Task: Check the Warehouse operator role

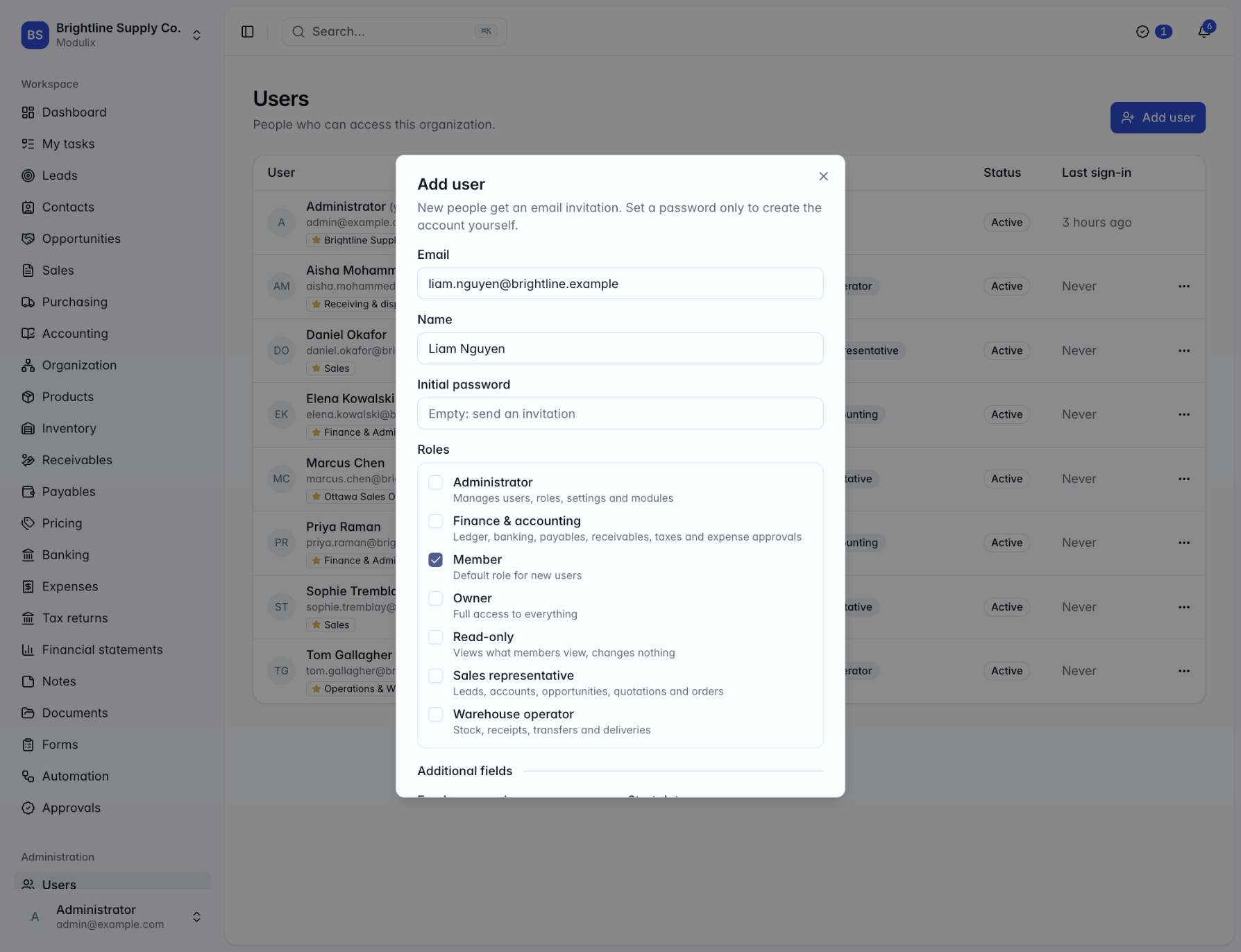Action: pos(435,714)
